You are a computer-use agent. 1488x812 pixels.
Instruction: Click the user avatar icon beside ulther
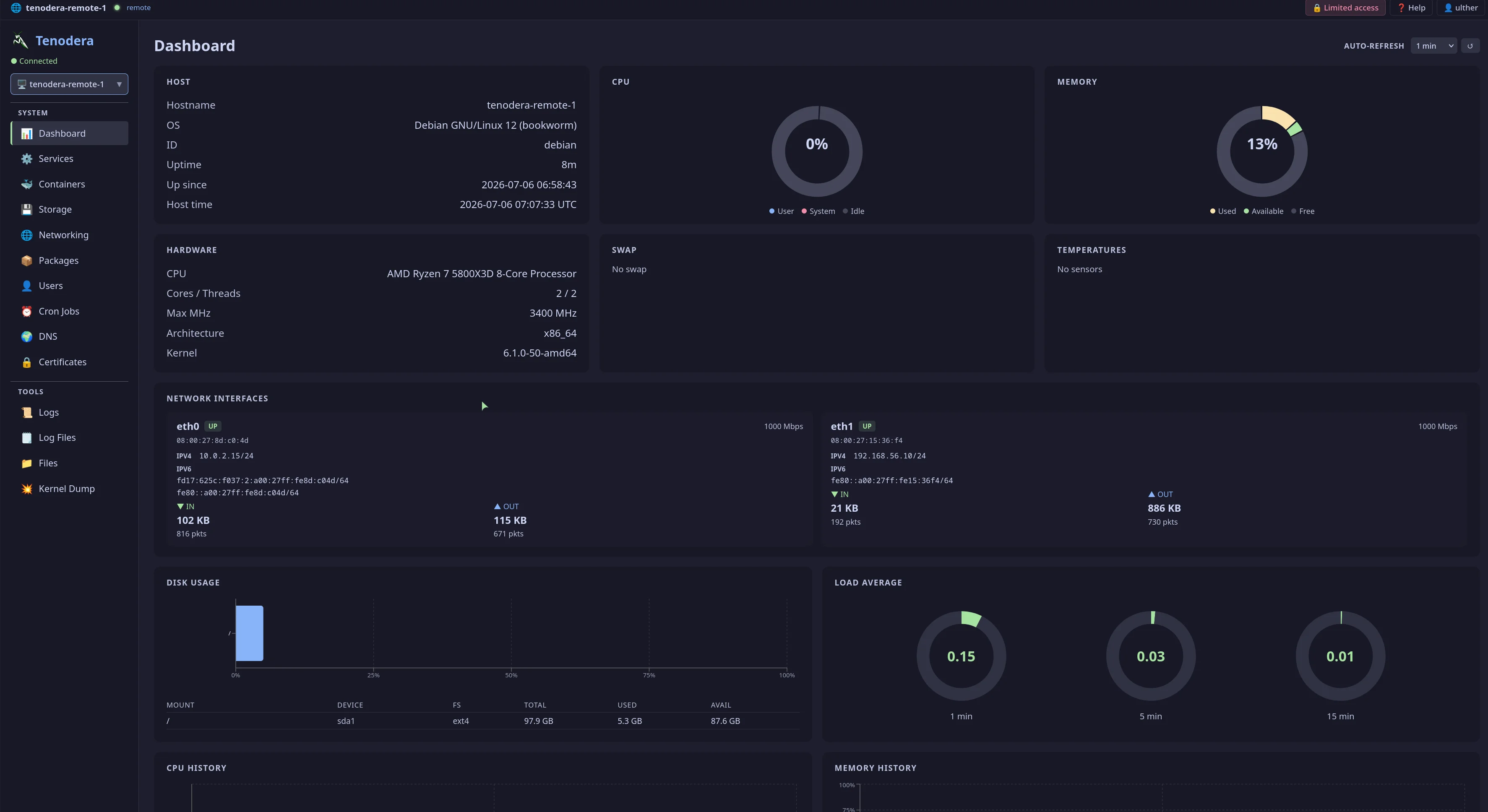click(1448, 8)
